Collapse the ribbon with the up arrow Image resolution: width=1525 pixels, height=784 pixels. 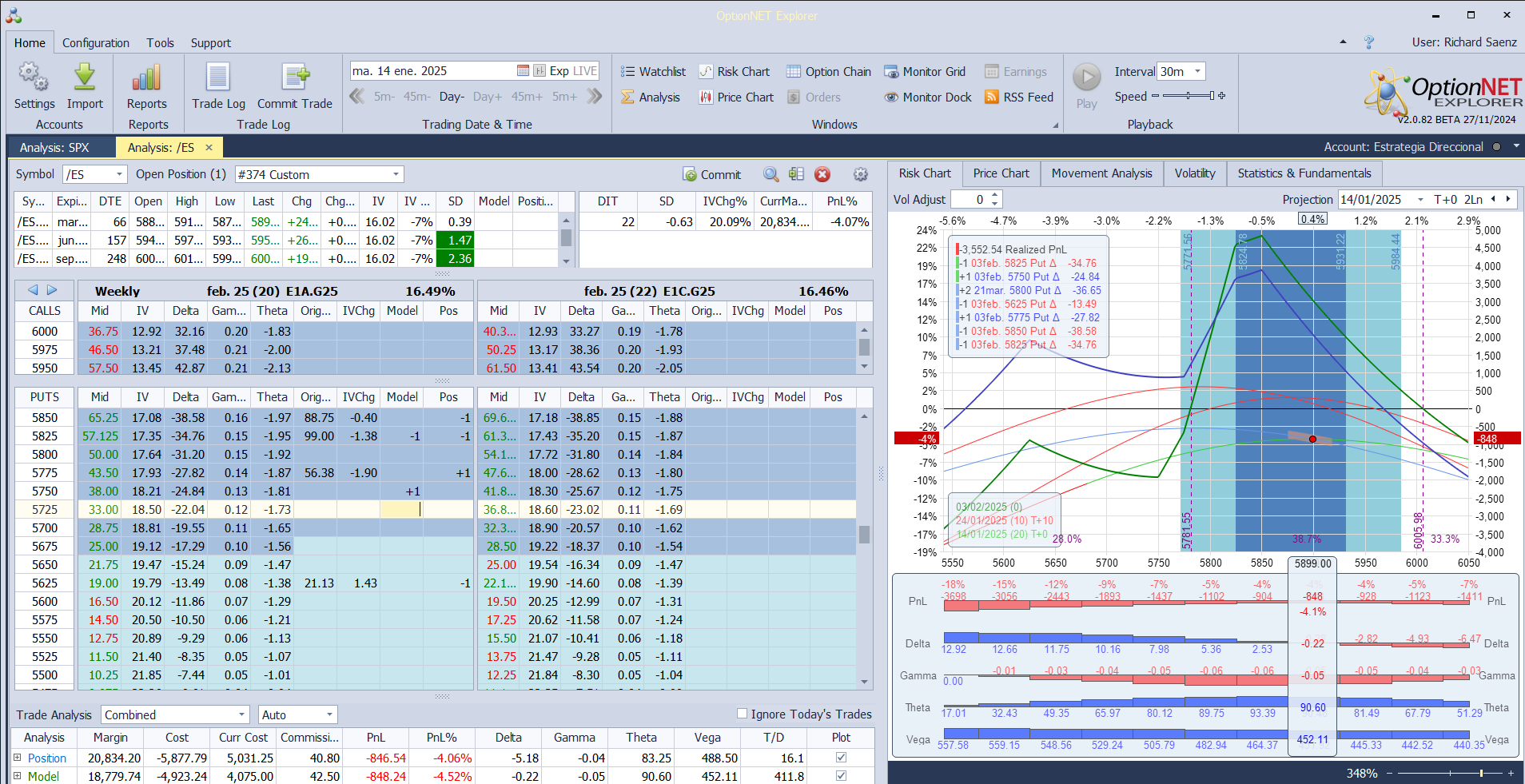point(1343,42)
